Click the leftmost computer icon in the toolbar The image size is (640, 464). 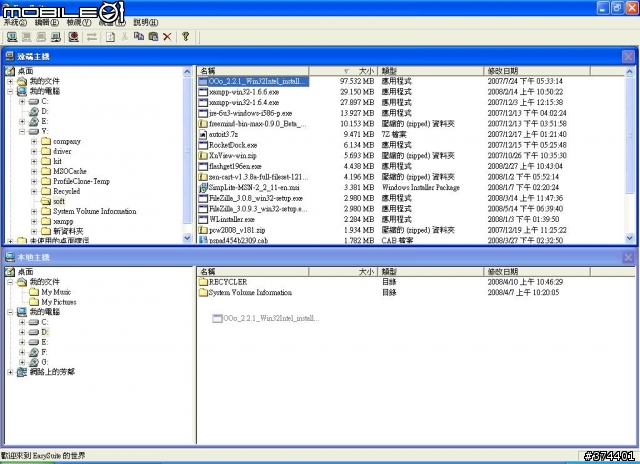[12, 37]
